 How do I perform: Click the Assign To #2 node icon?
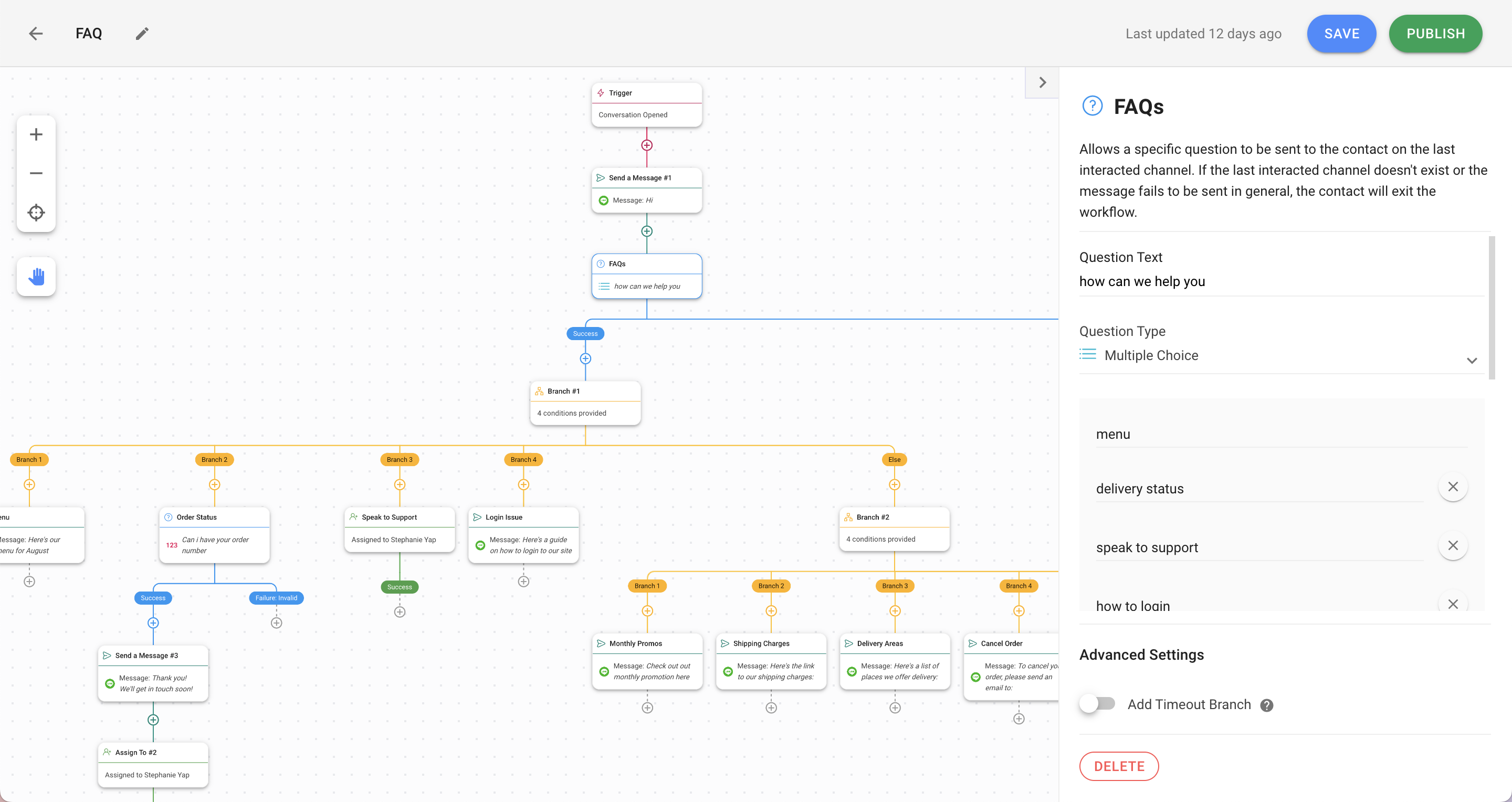point(107,752)
